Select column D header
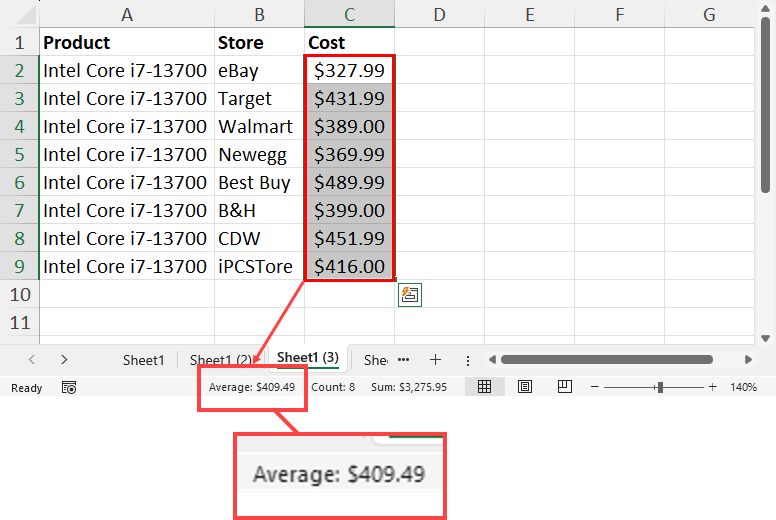Image resolution: width=776 pixels, height=520 pixels. [439, 14]
